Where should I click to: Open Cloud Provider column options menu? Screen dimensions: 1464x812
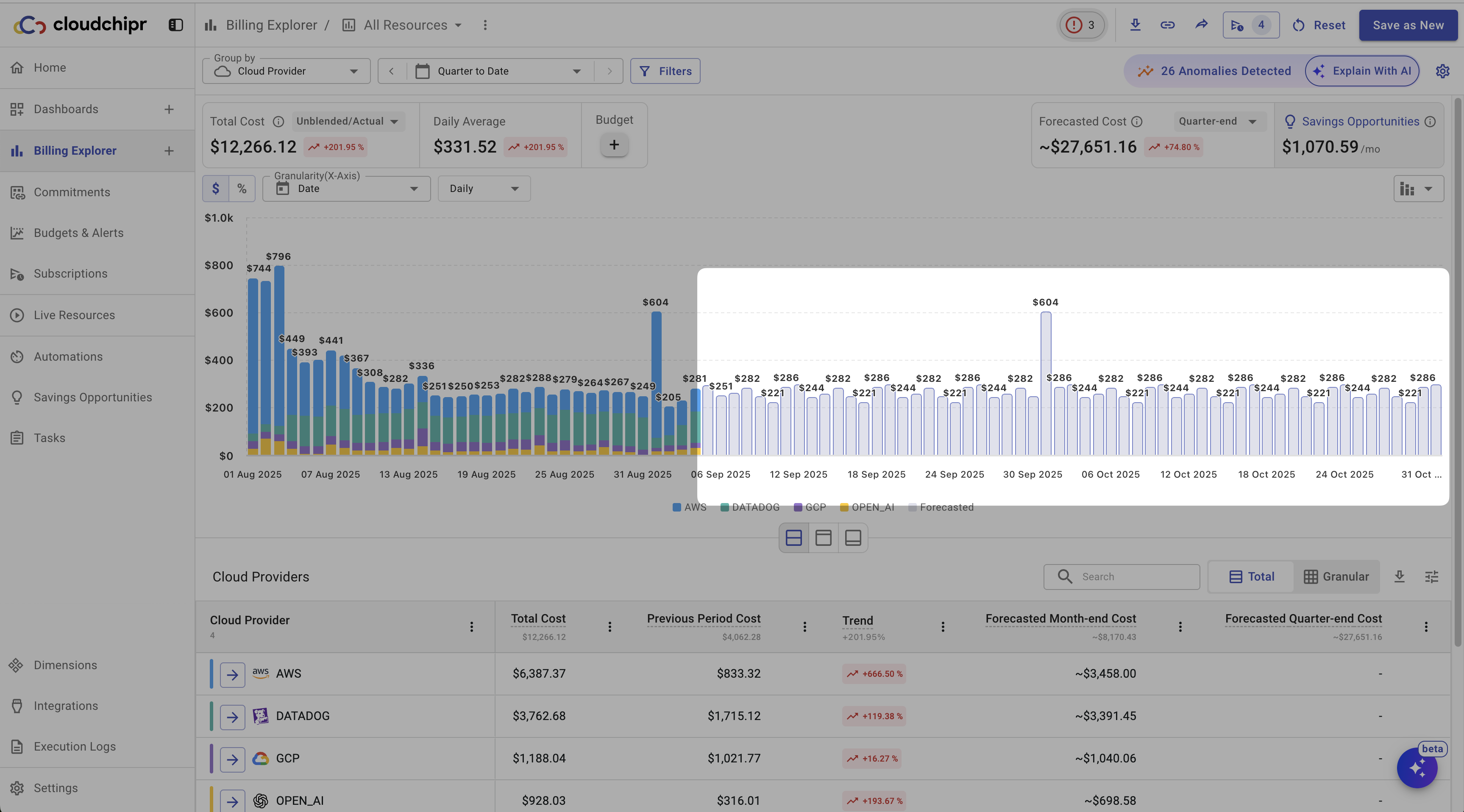click(x=471, y=627)
